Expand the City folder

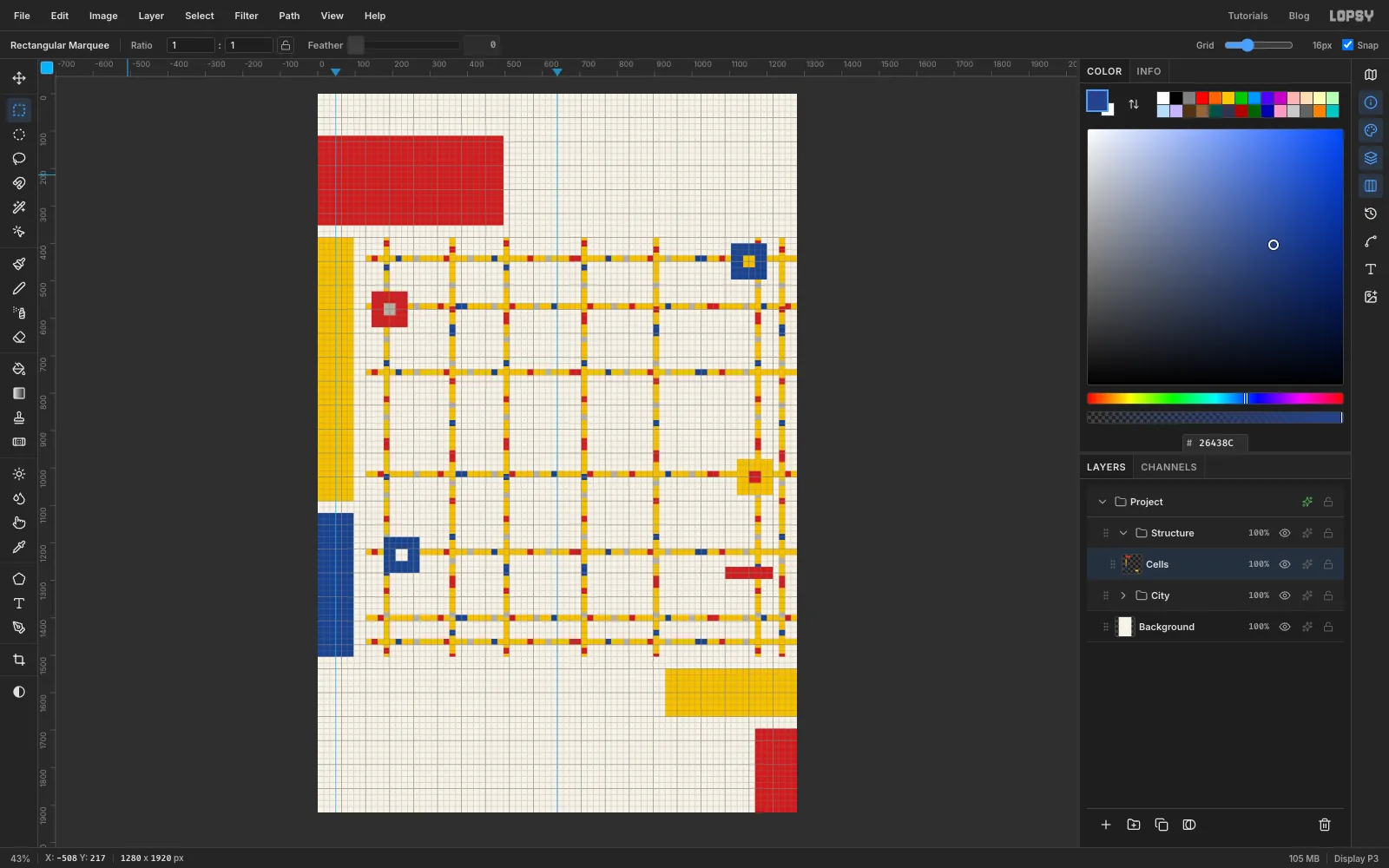pyautogui.click(x=1123, y=595)
